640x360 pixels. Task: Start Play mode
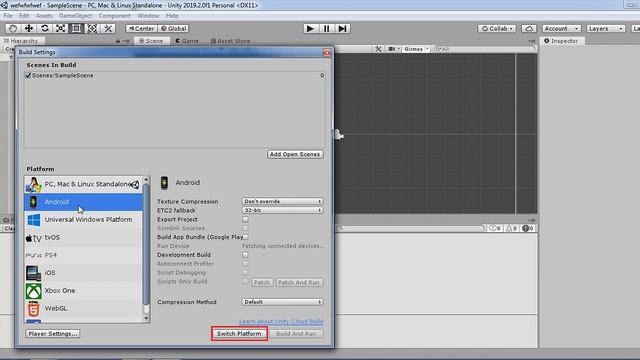tap(310, 29)
